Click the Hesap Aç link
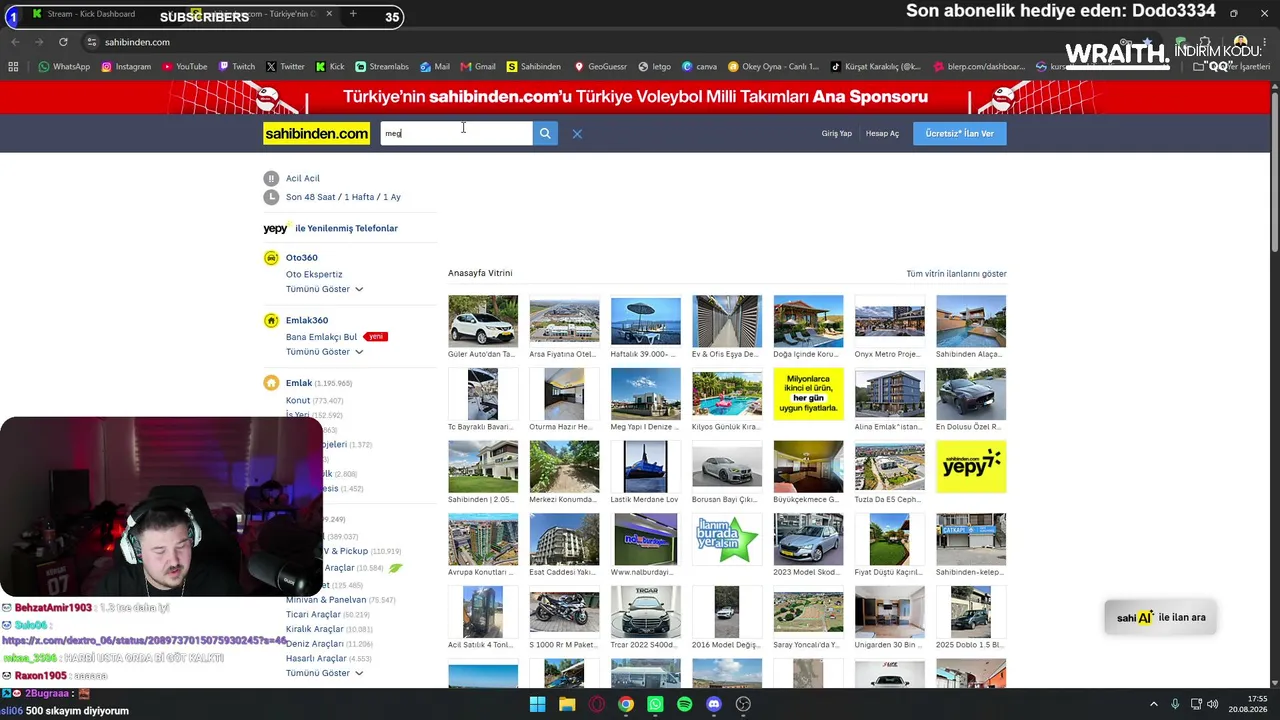This screenshot has width=1280, height=720. [882, 133]
